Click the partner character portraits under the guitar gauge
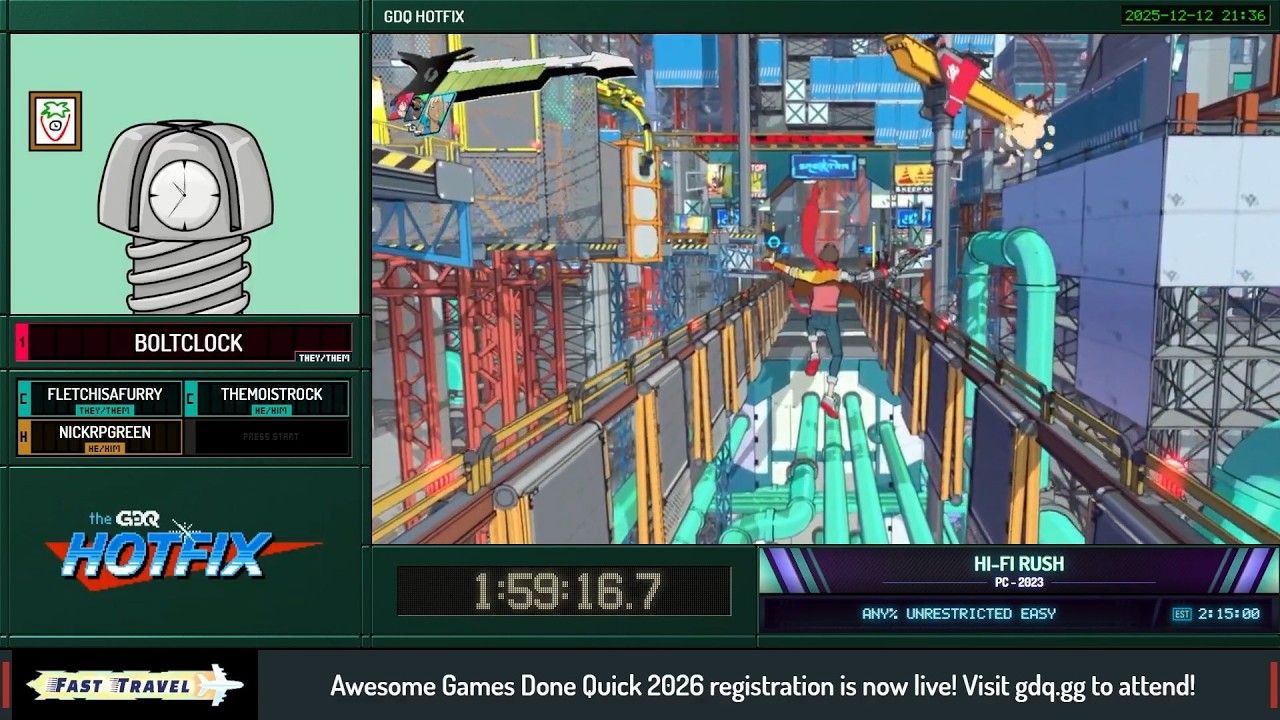1280x720 pixels. (x=422, y=112)
